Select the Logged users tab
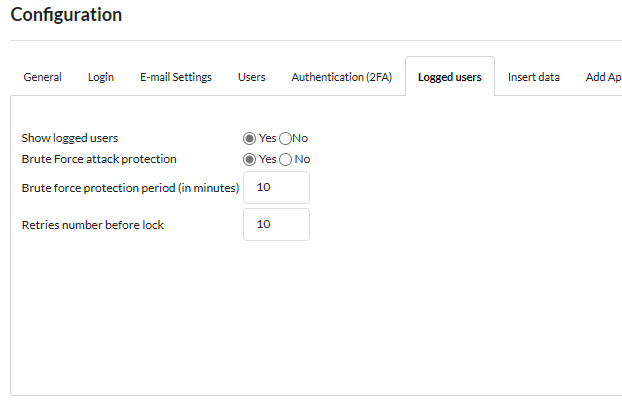Image resolution: width=622 pixels, height=405 pixels. 449,77
